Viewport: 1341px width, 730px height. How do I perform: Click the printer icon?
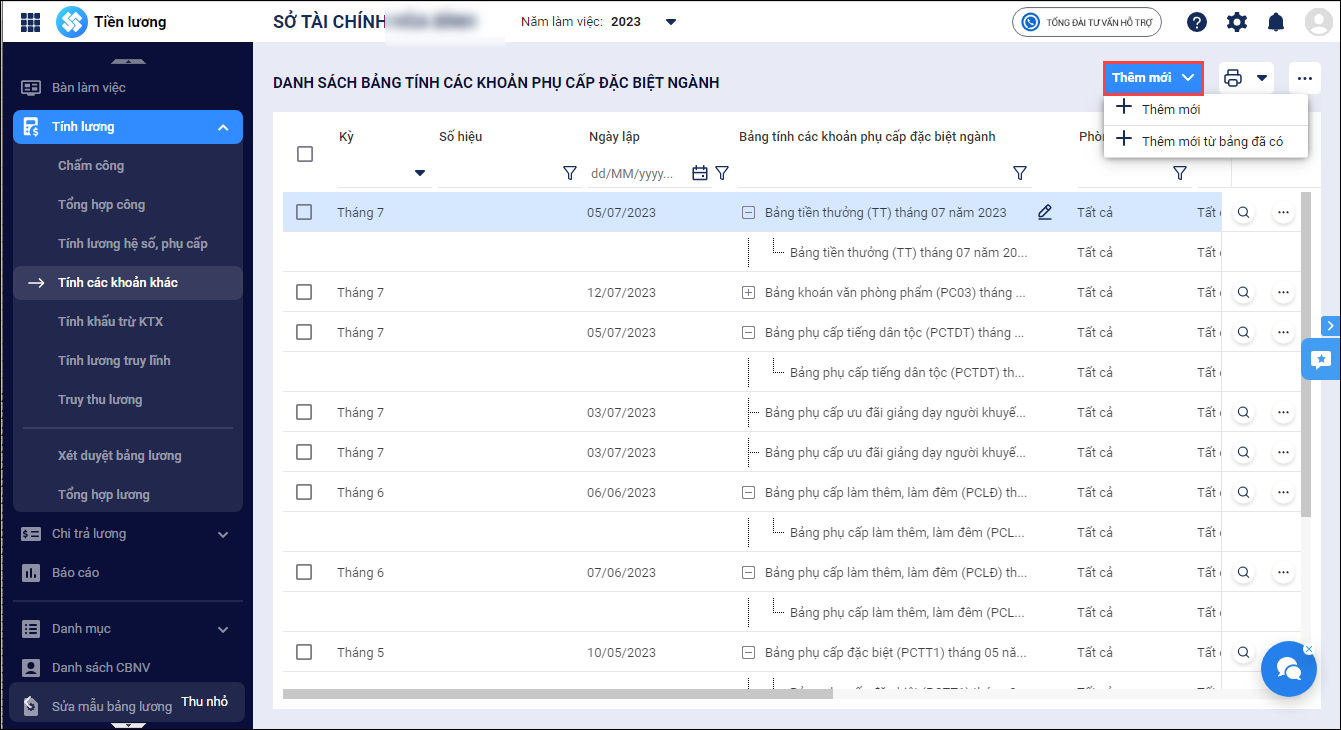tap(1233, 78)
